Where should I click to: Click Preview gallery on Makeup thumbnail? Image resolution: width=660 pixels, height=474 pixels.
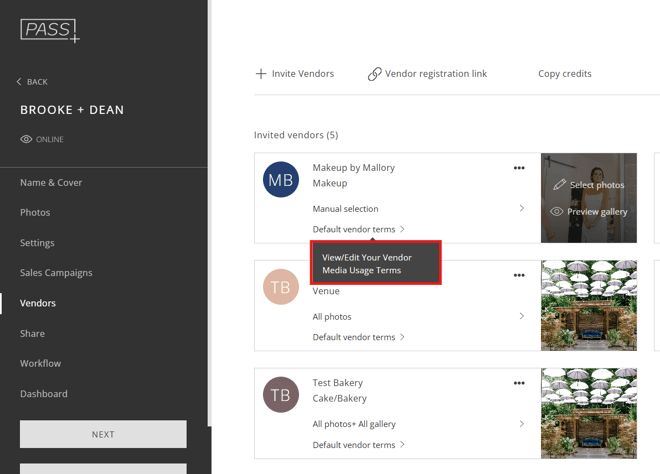click(589, 212)
